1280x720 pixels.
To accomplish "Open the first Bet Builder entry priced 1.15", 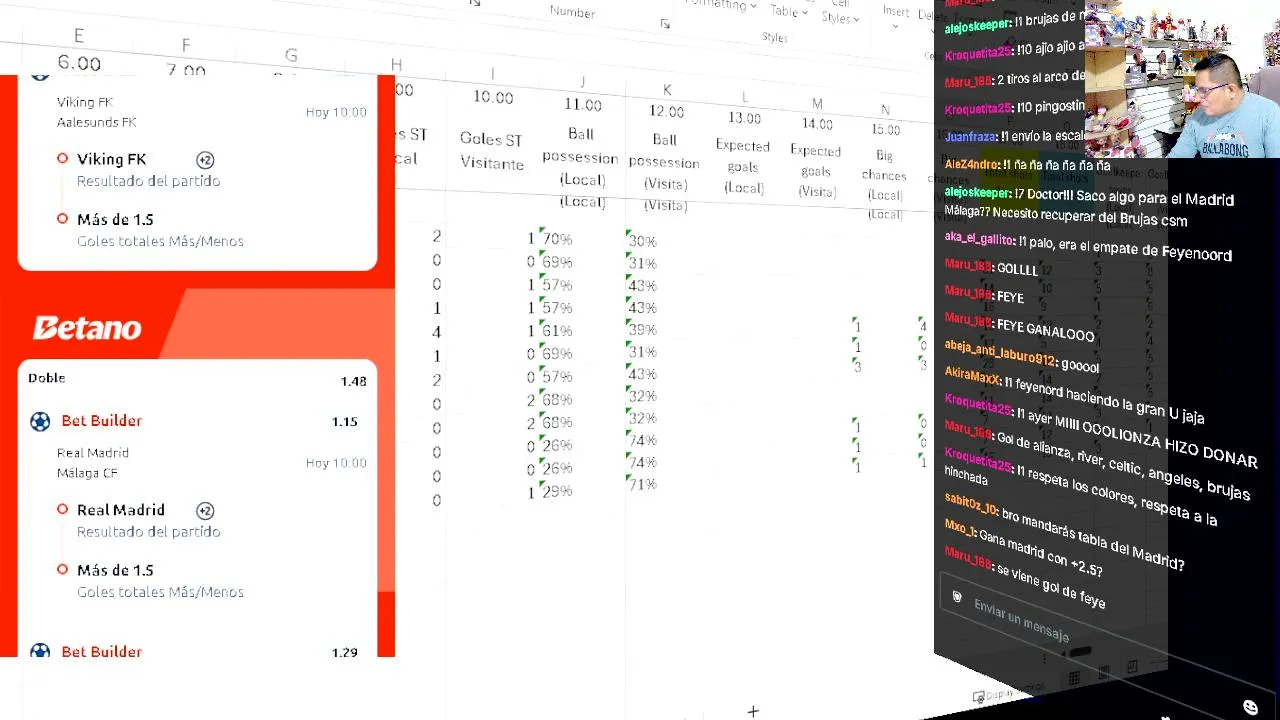I will pyautogui.click(x=198, y=421).
